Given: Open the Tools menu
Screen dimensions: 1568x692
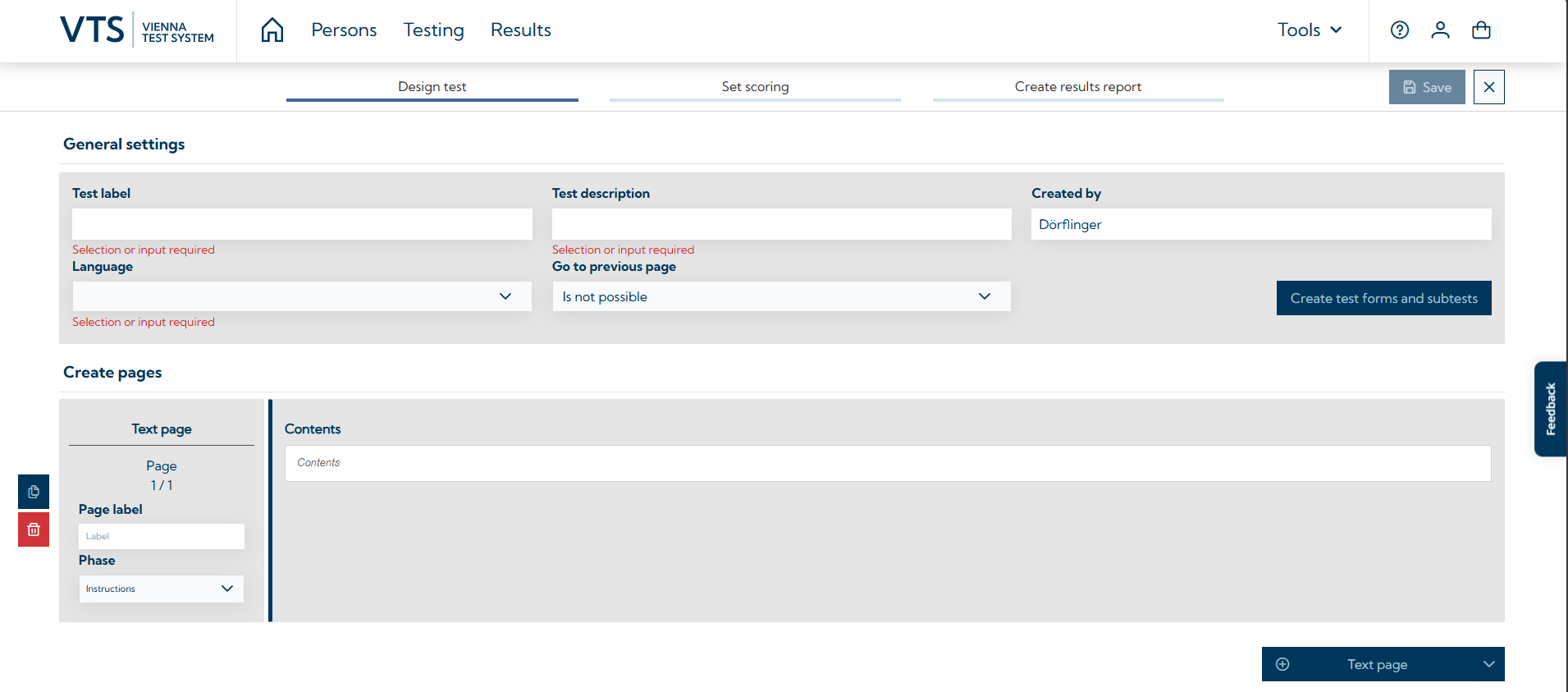Looking at the screenshot, I should pyautogui.click(x=1310, y=30).
